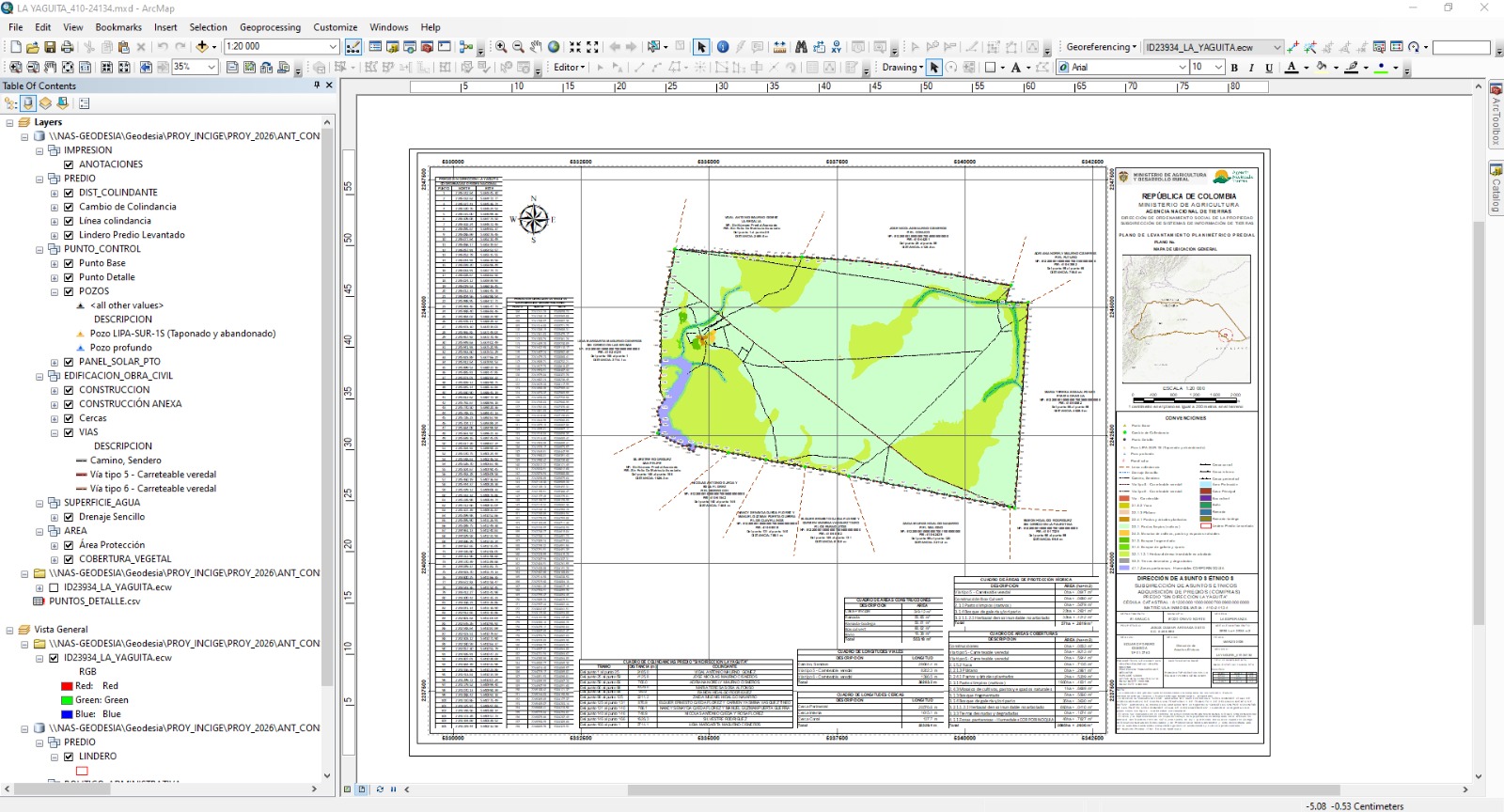Click the Green band color swatch

tap(67, 700)
